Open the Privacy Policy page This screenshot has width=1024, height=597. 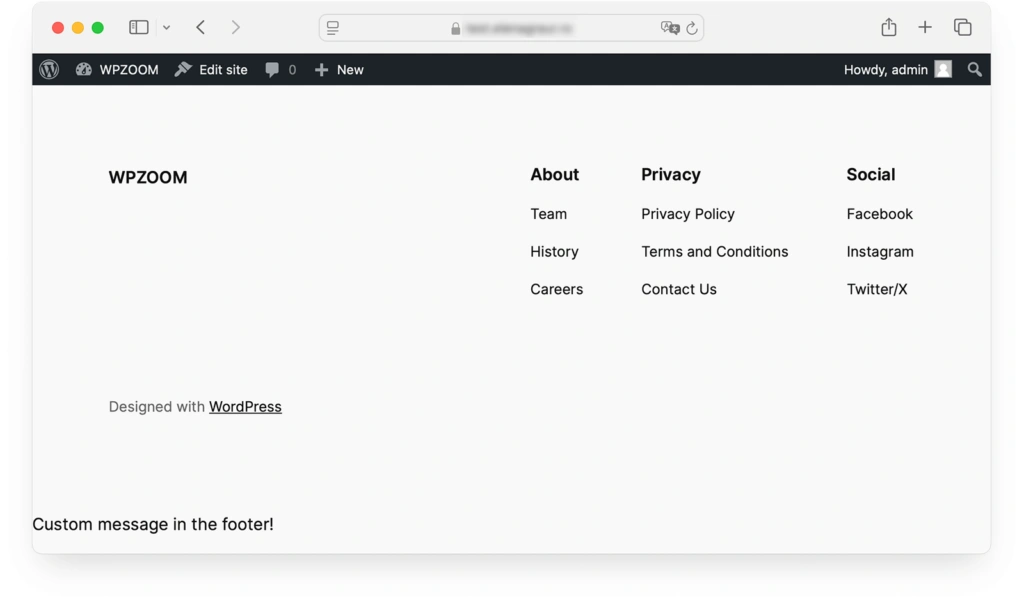click(688, 213)
